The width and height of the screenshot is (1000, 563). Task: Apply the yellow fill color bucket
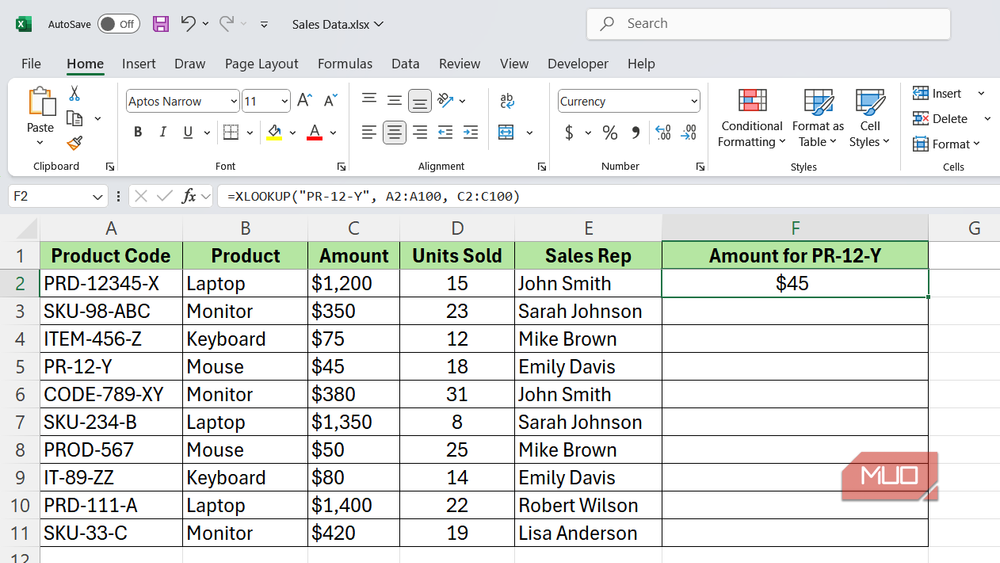(274, 132)
